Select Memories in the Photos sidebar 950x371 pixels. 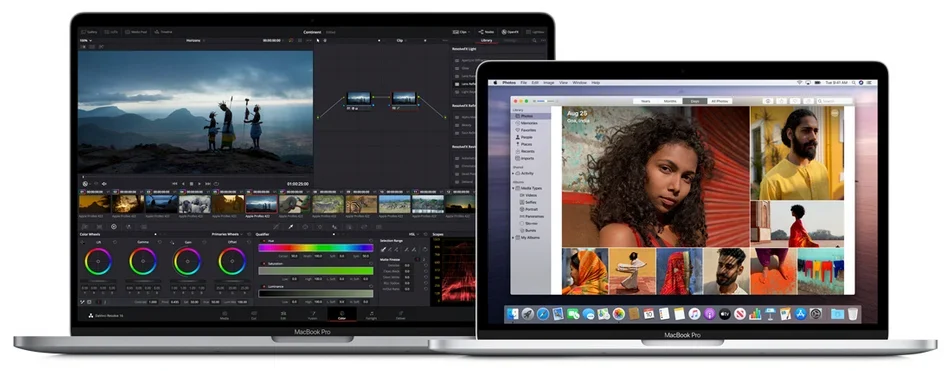(527, 122)
